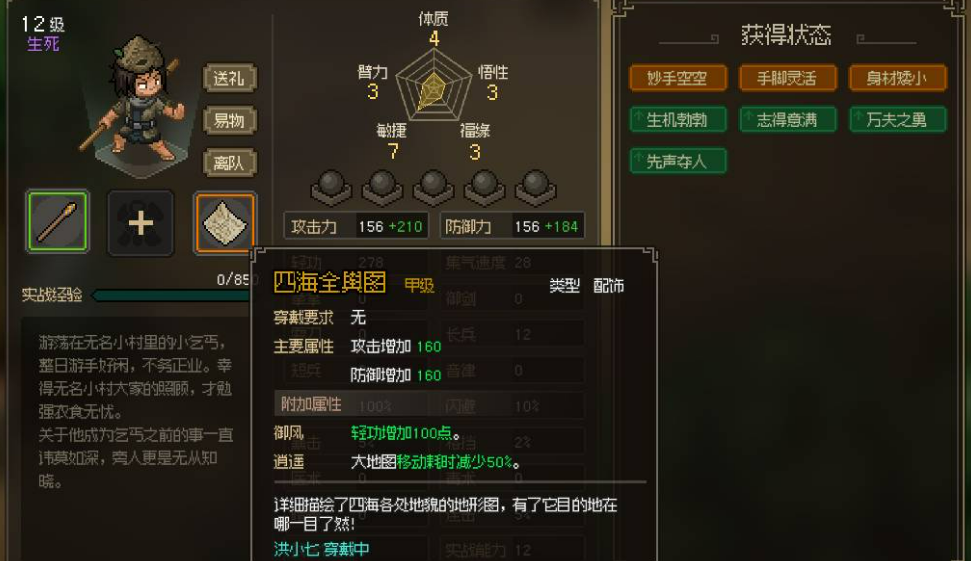Viewport: 971px width, 561px height.
Task: Click the 先声夺人 green status tag
Action: [677, 161]
